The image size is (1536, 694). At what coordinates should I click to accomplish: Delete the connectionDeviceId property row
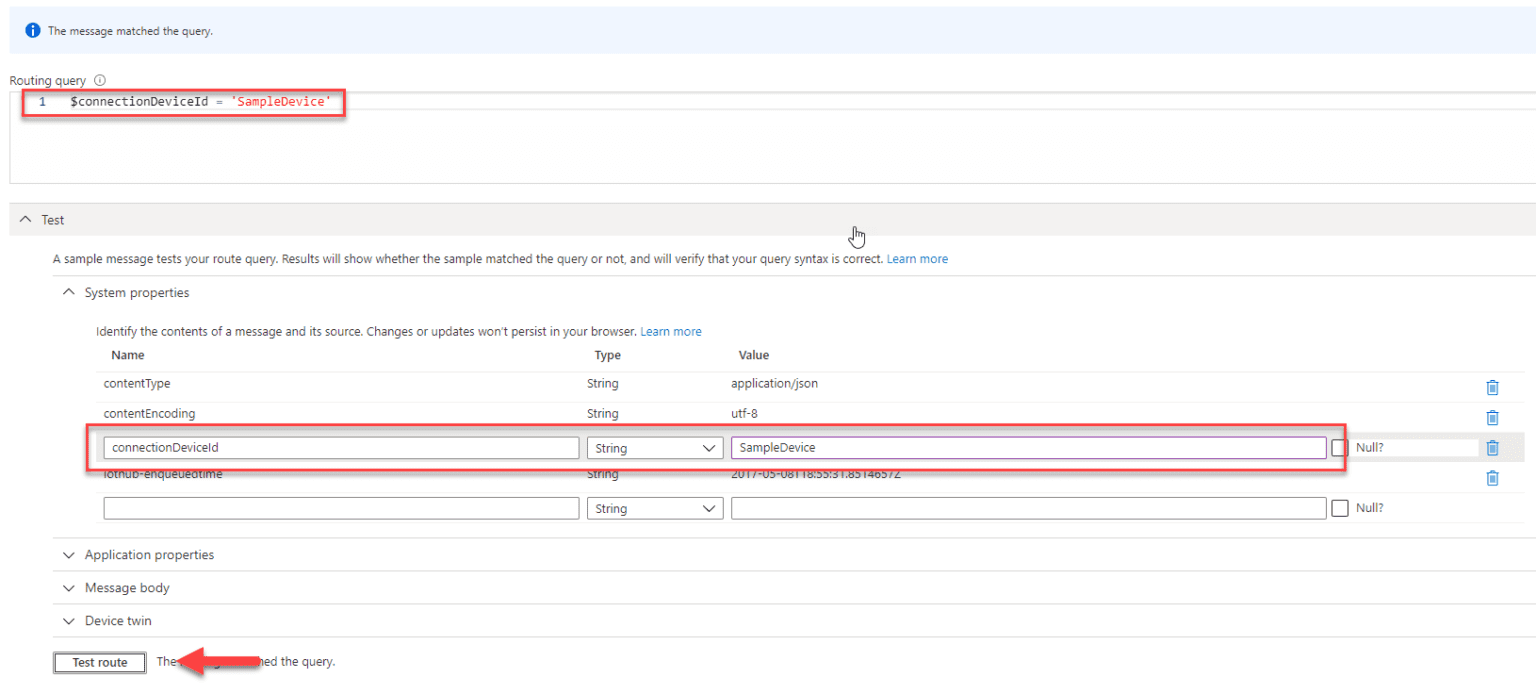tap(1493, 447)
